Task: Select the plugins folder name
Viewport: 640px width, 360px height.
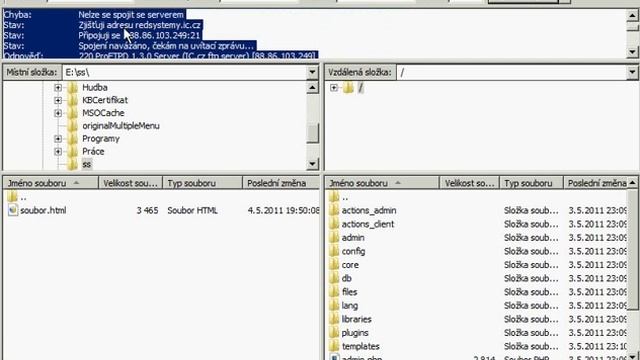Action: 355,333
